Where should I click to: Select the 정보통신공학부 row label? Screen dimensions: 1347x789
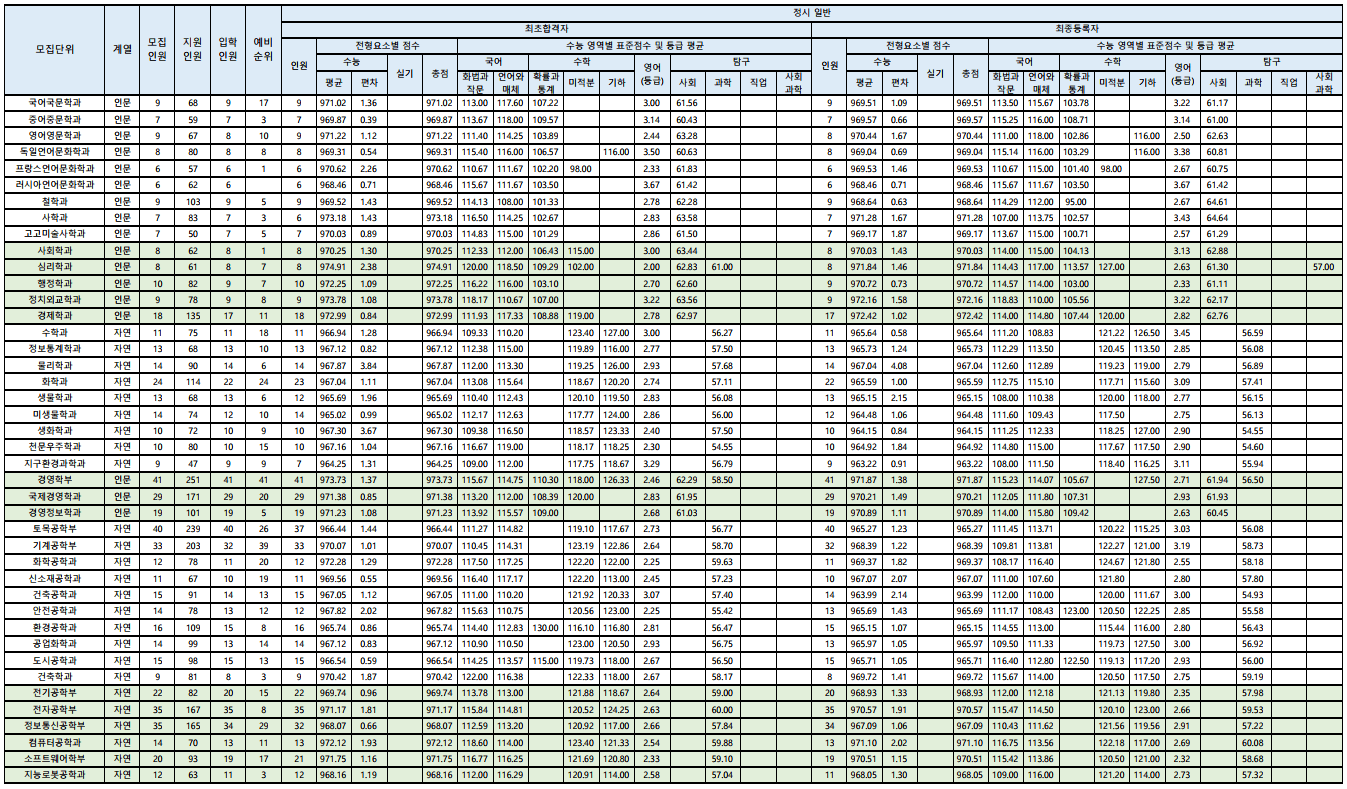coord(54,726)
